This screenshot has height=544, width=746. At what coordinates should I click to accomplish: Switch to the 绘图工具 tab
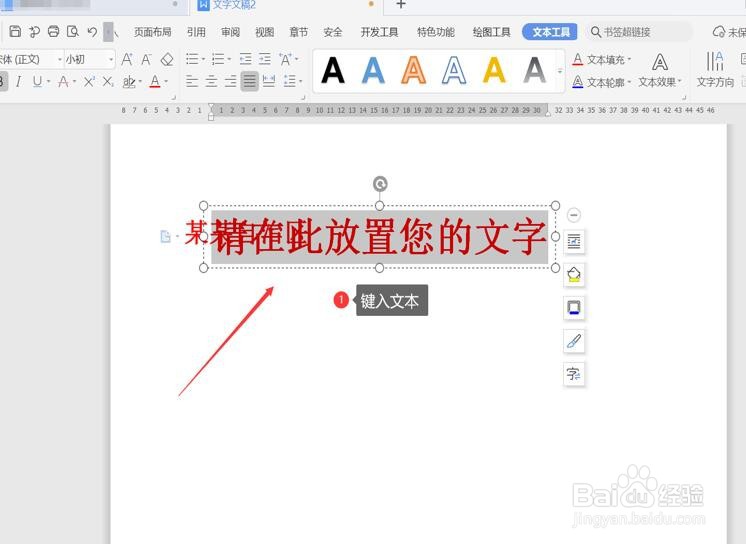click(491, 32)
